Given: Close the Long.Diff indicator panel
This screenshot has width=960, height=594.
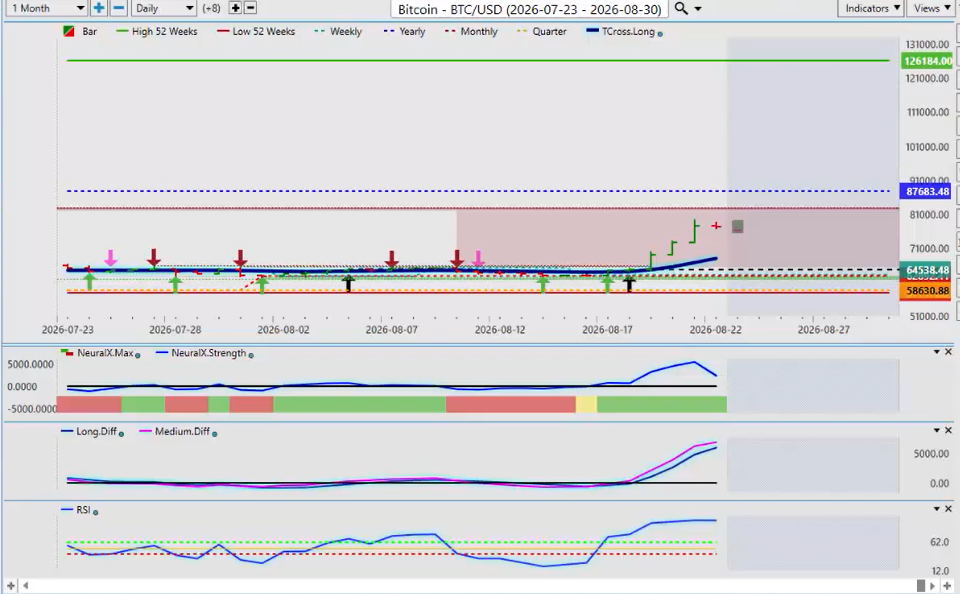Looking at the screenshot, I should [948, 430].
